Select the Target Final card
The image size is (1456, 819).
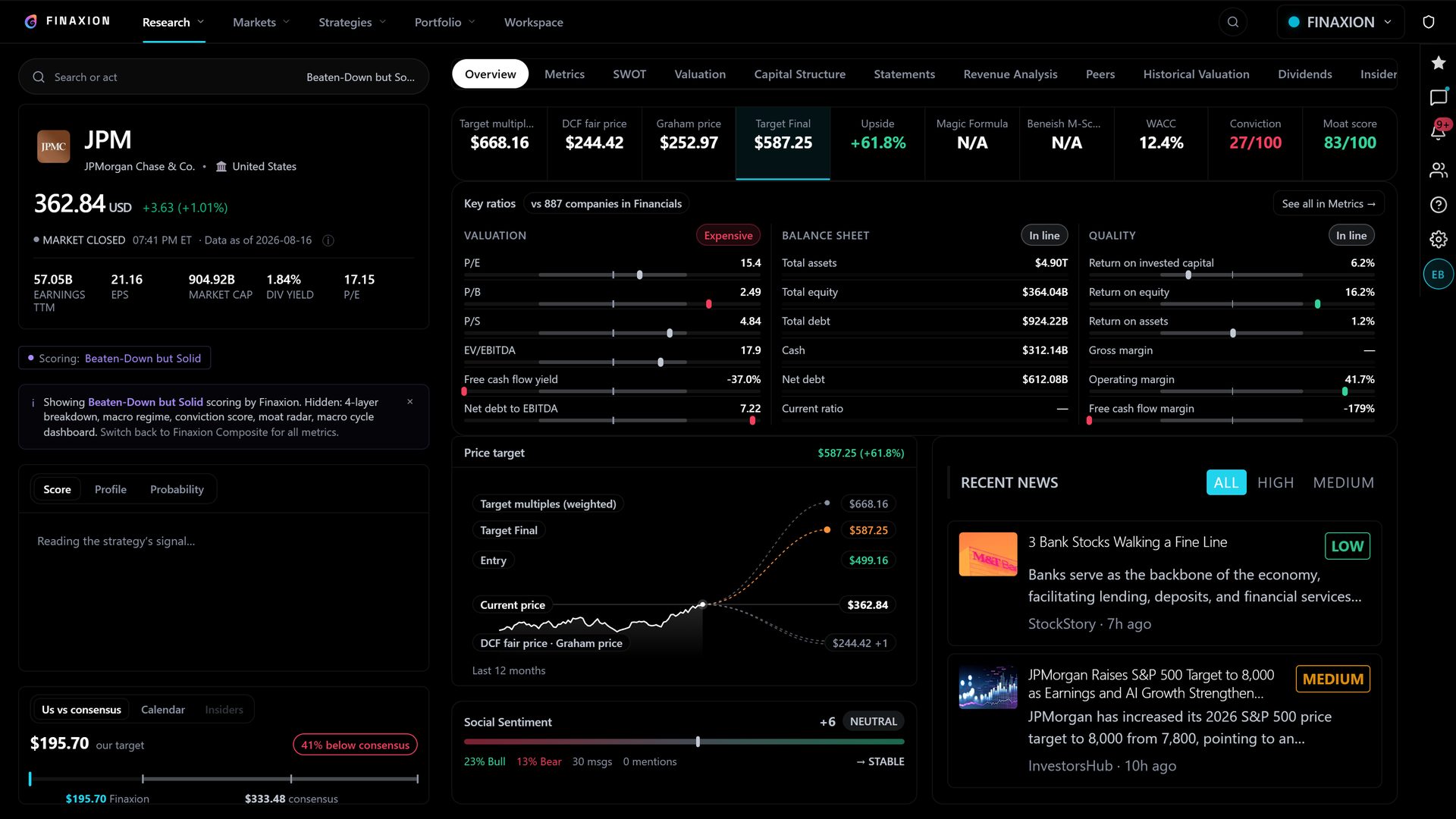click(783, 143)
